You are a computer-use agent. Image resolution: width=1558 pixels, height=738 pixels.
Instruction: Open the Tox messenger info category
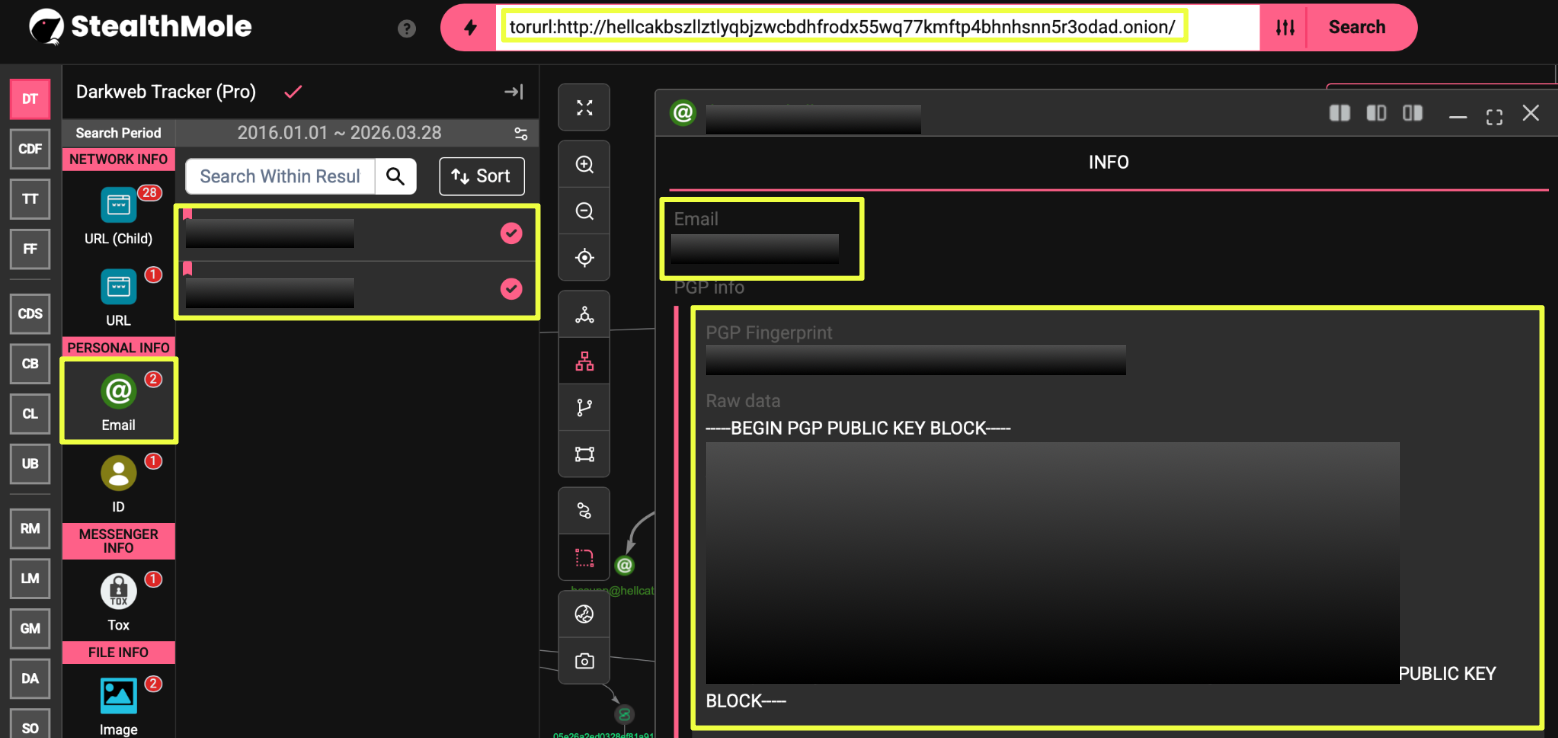point(118,599)
